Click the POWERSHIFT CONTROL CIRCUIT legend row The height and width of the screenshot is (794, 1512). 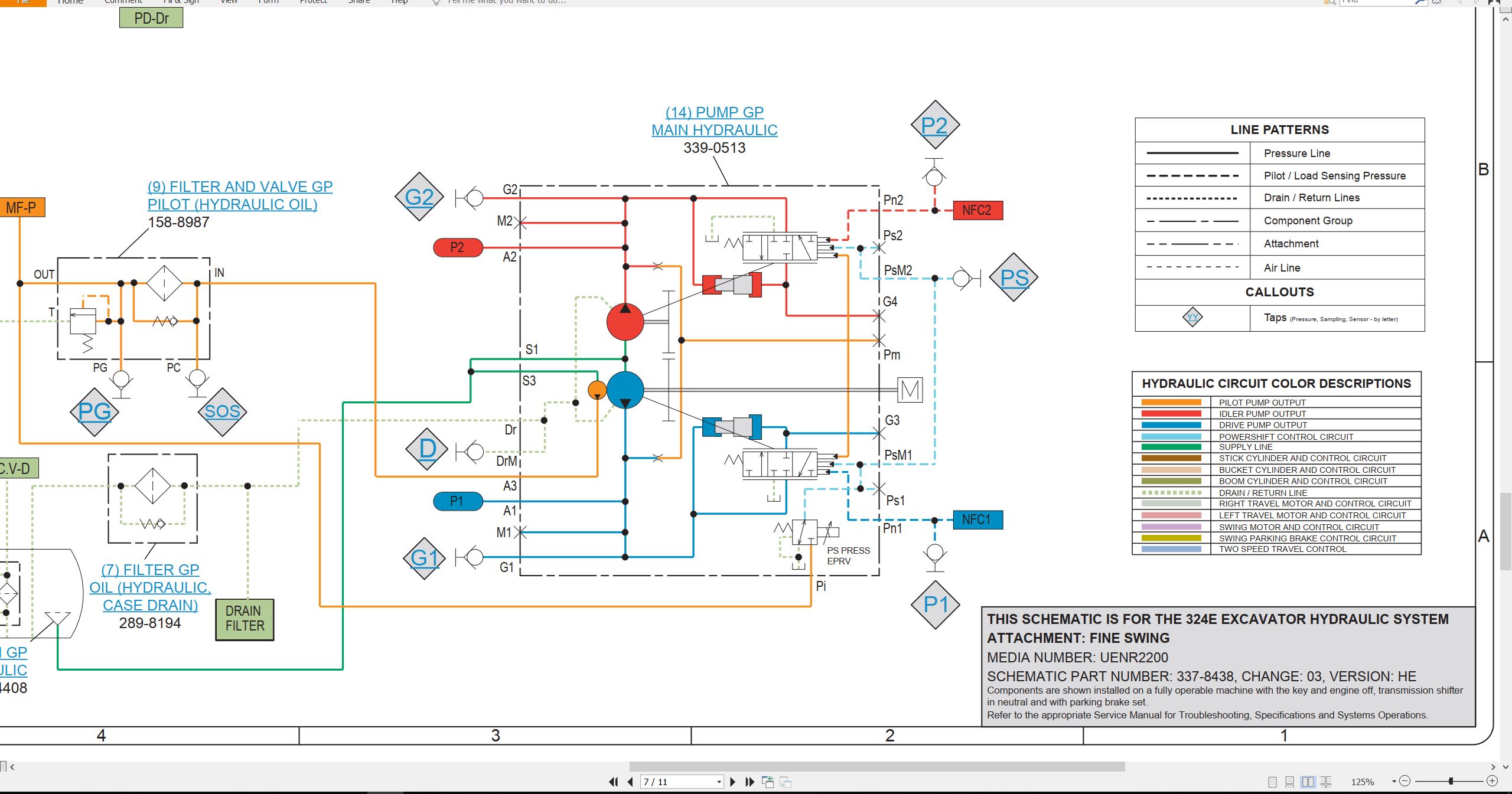pyautogui.click(x=1276, y=437)
